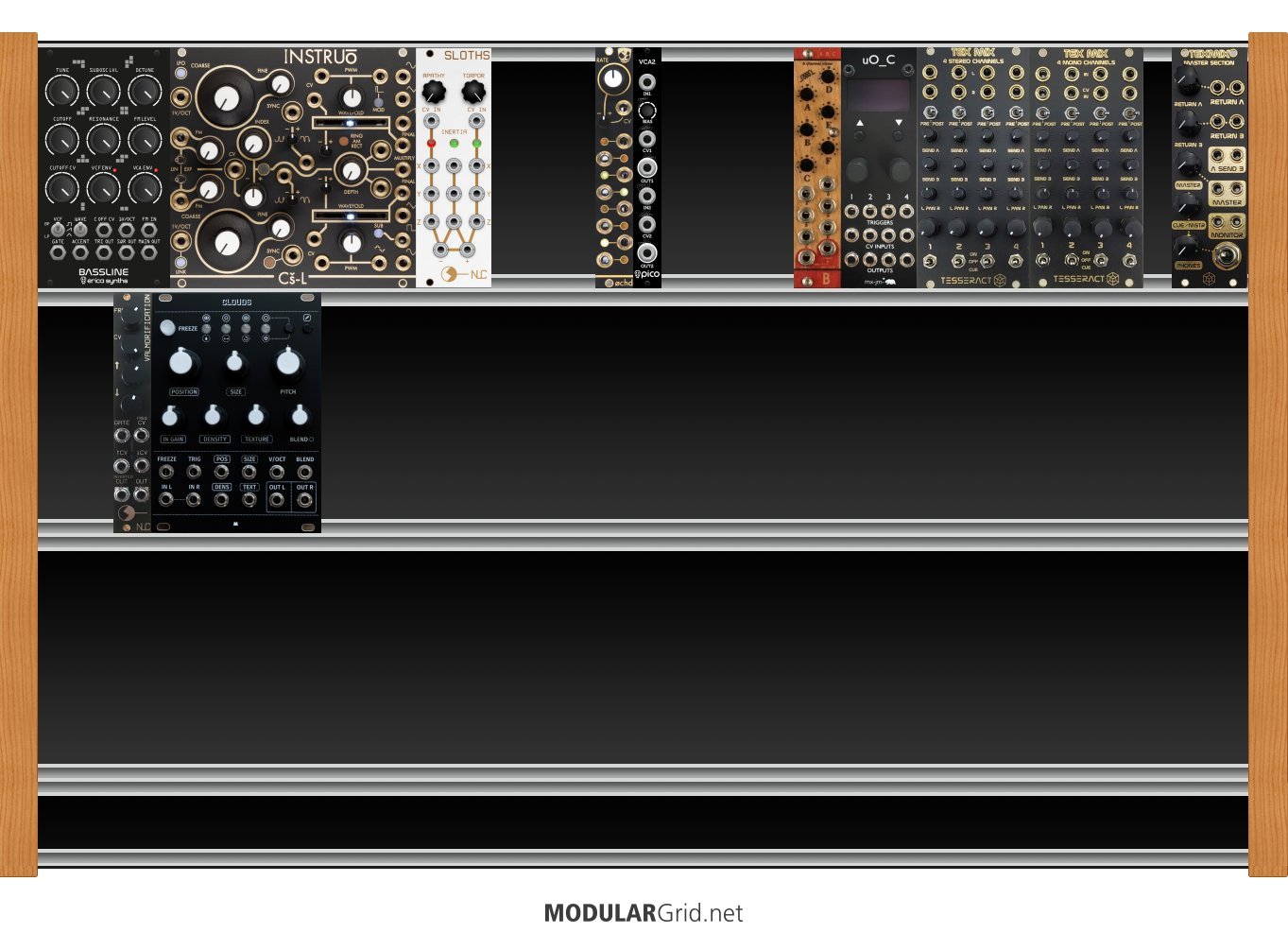Click the Clouds V/OCT jack

tap(277, 472)
